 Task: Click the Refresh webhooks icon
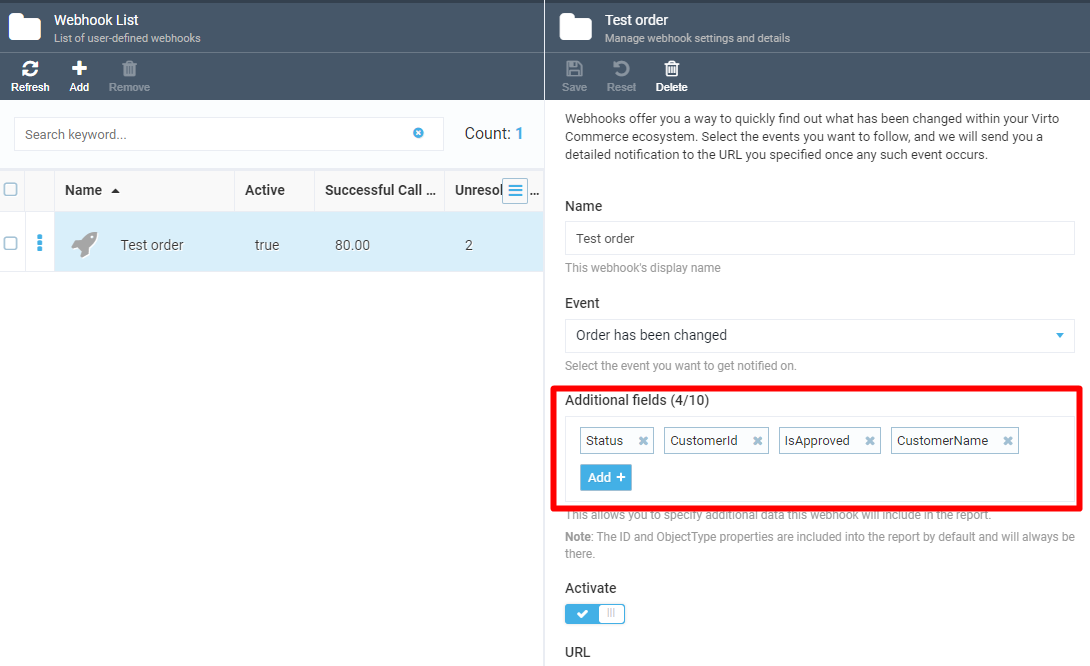pyautogui.click(x=29, y=69)
